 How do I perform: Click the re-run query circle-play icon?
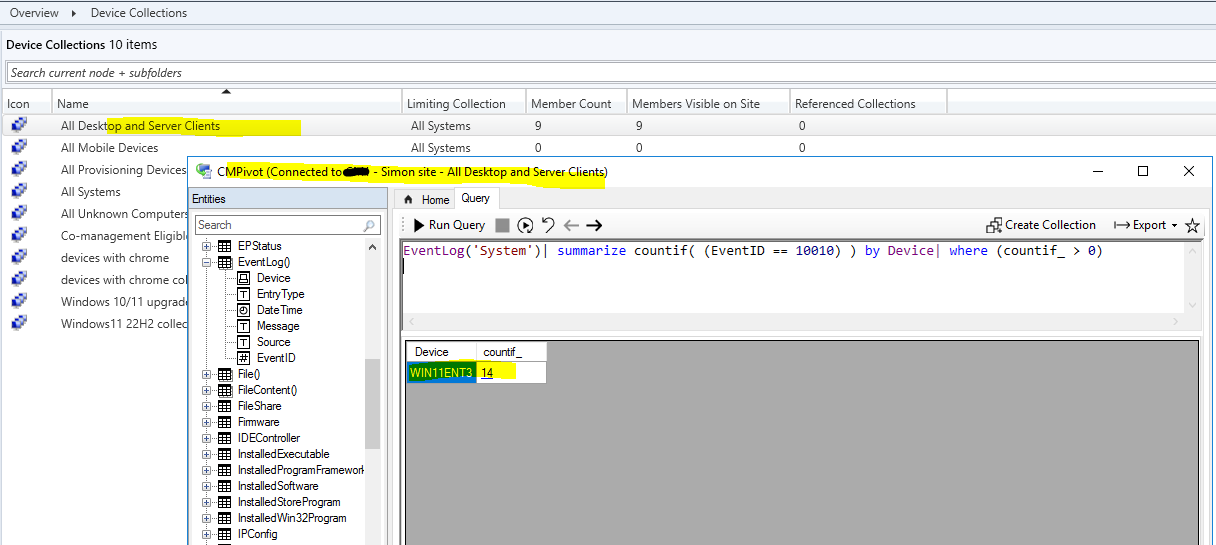pyautogui.click(x=525, y=226)
